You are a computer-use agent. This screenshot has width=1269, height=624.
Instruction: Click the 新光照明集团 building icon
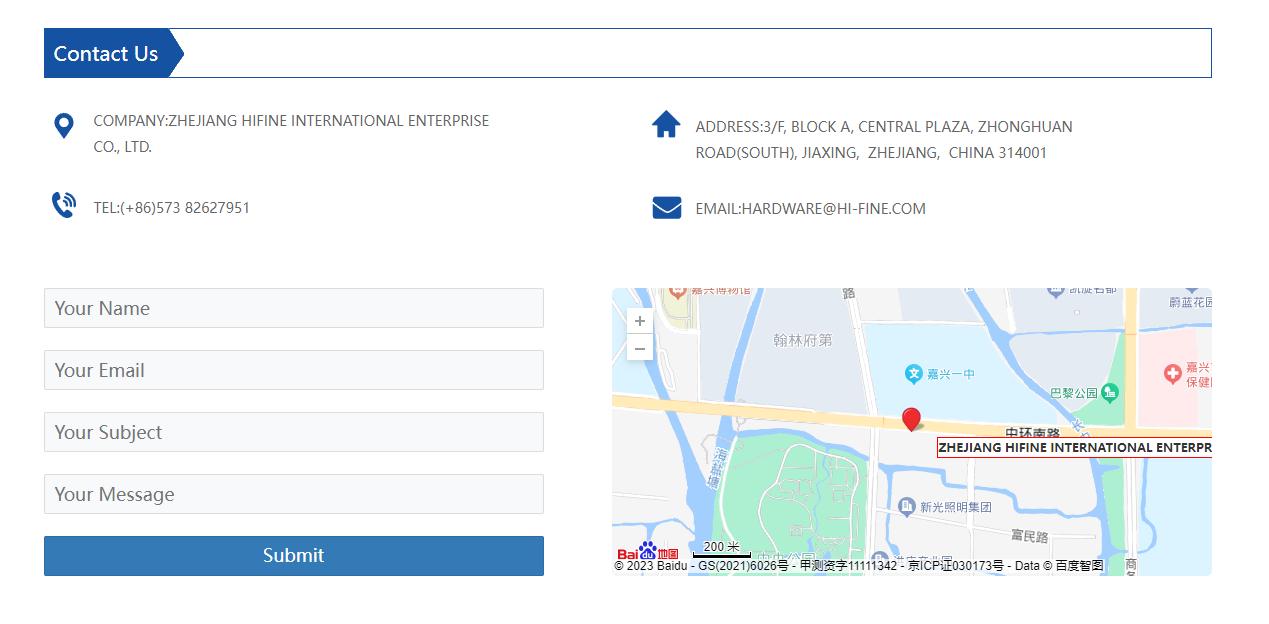[x=906, y=507]
